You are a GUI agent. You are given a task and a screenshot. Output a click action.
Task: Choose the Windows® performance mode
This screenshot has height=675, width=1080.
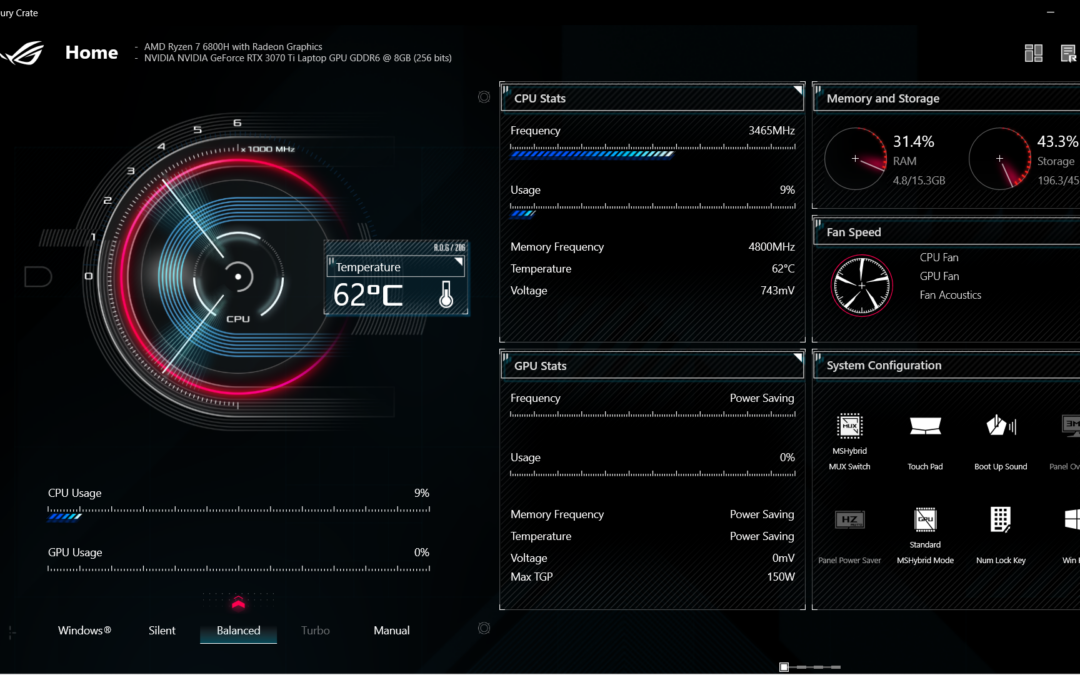[x=85, y=631]
